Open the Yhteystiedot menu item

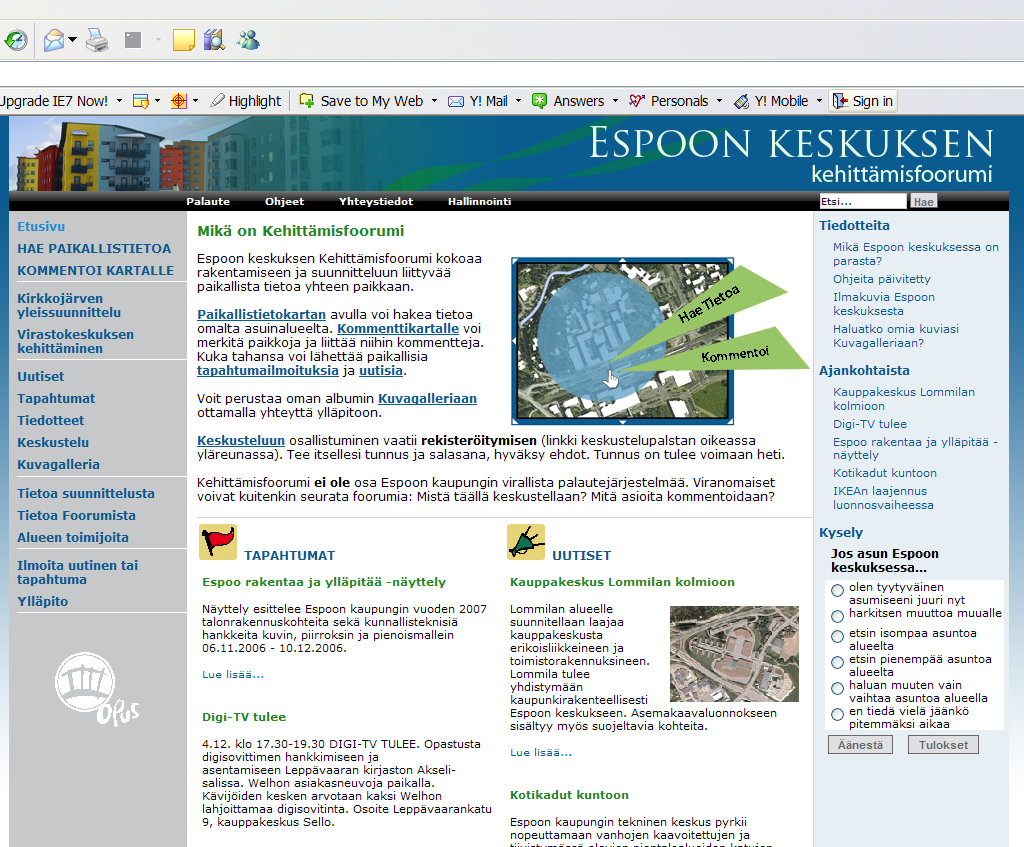pos(376,201)
